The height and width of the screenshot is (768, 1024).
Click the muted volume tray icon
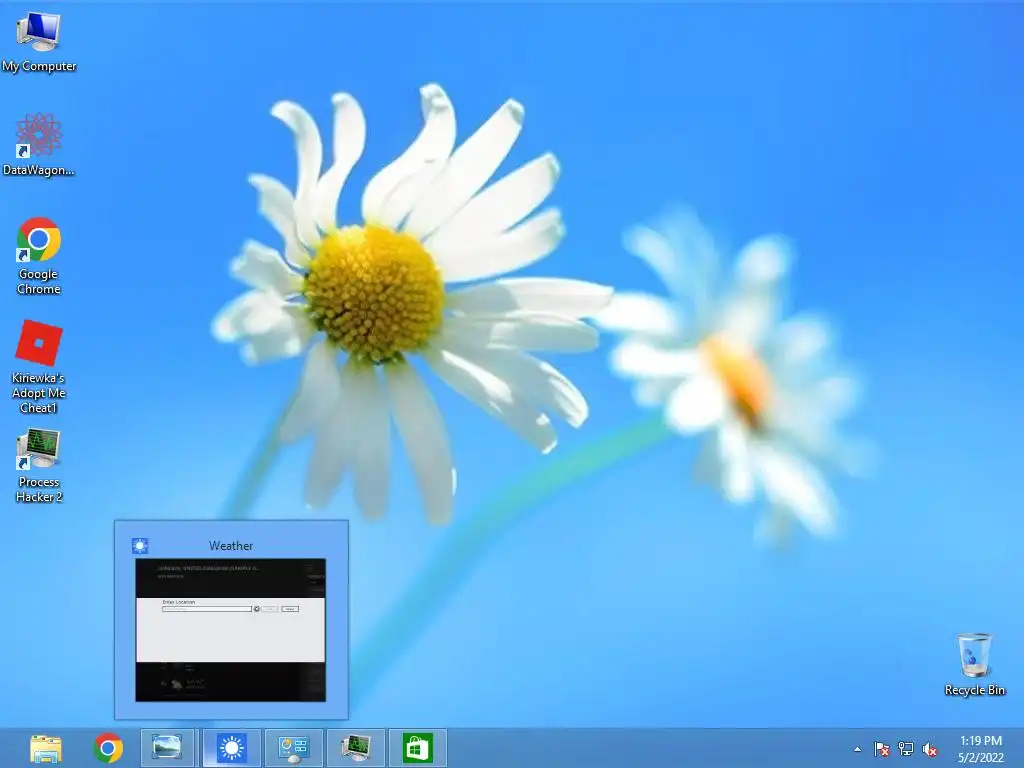(929, 749)
